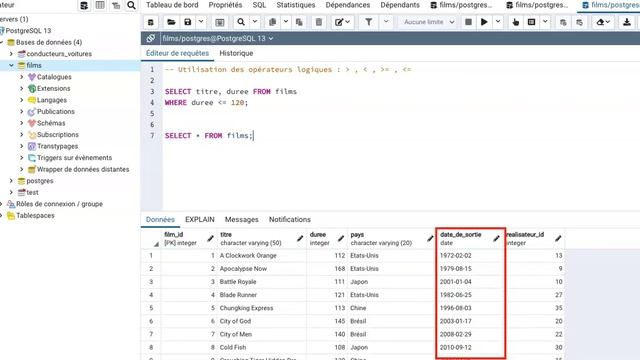
Task: Click the Copy rows icon
Action: pos(272,22)
